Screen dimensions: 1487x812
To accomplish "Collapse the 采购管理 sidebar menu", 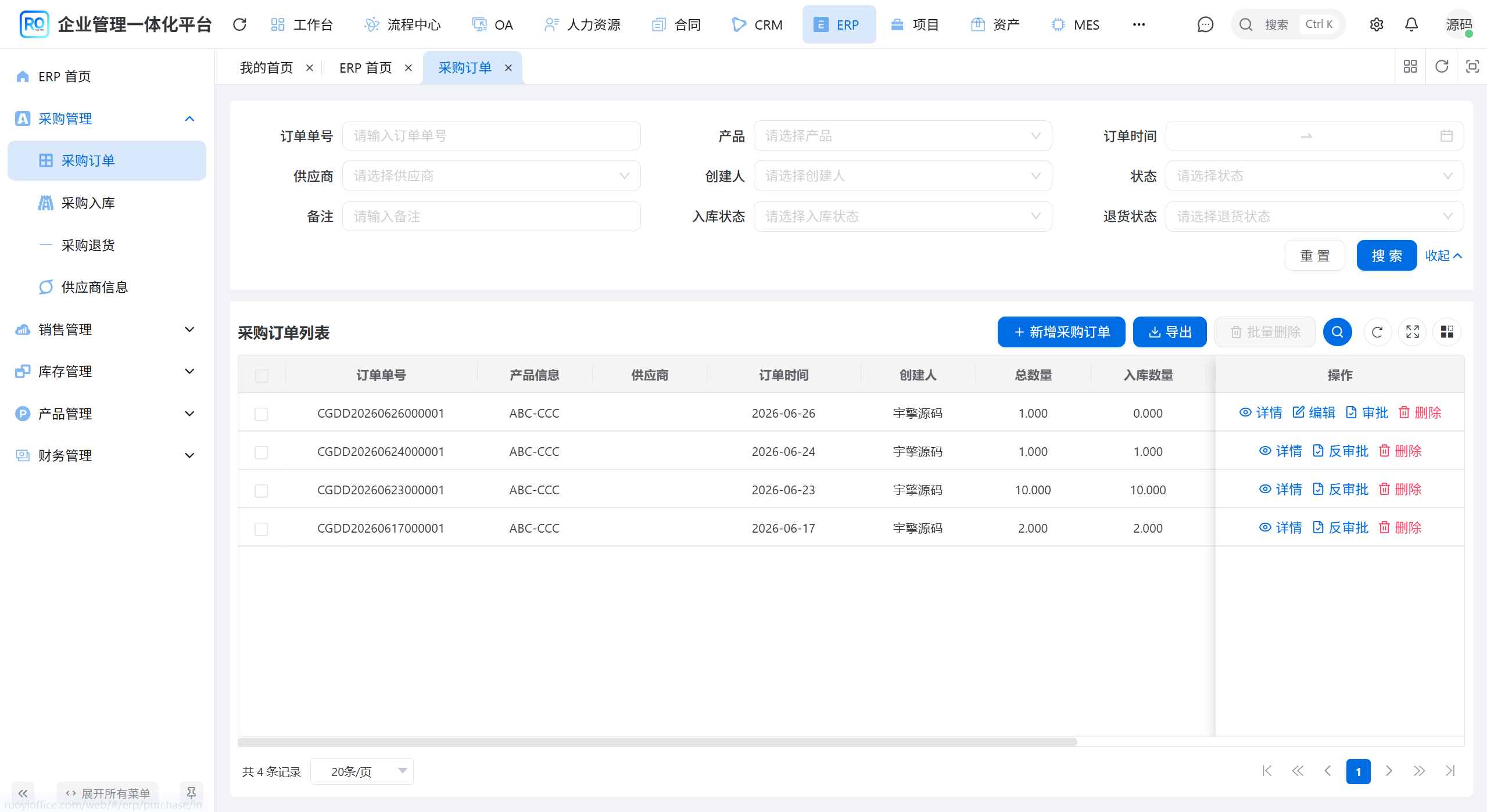I will (106, 118).
